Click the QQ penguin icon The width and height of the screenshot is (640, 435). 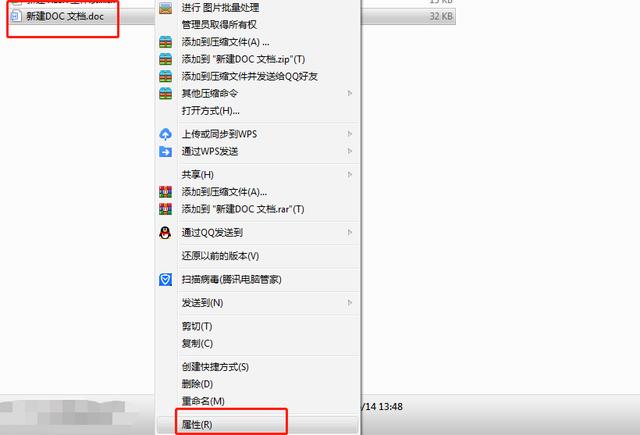165,233
